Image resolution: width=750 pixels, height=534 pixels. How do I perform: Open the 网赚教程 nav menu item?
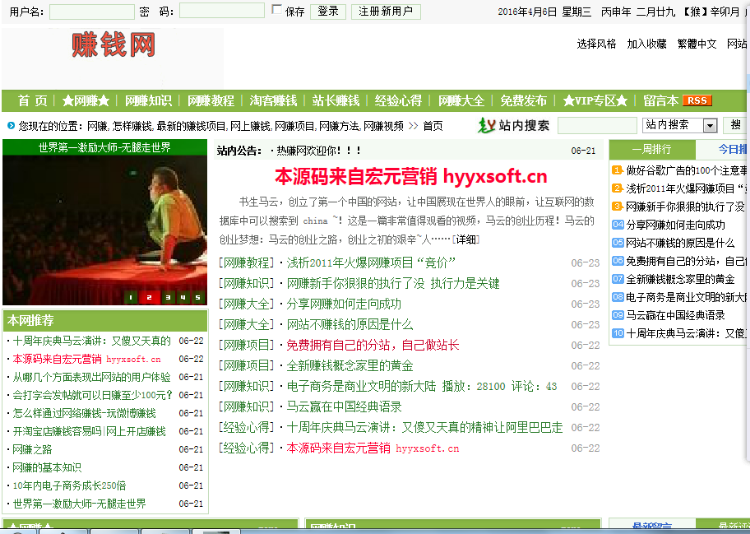coord(211,100)
